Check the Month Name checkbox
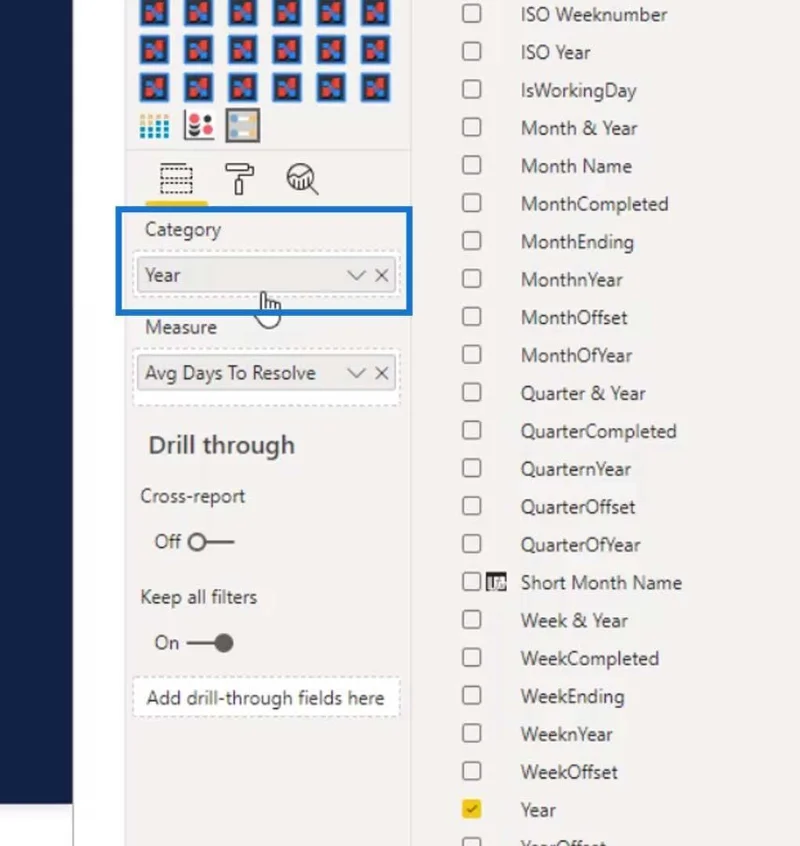The image size is (800, 846). (x=471, y=165)
